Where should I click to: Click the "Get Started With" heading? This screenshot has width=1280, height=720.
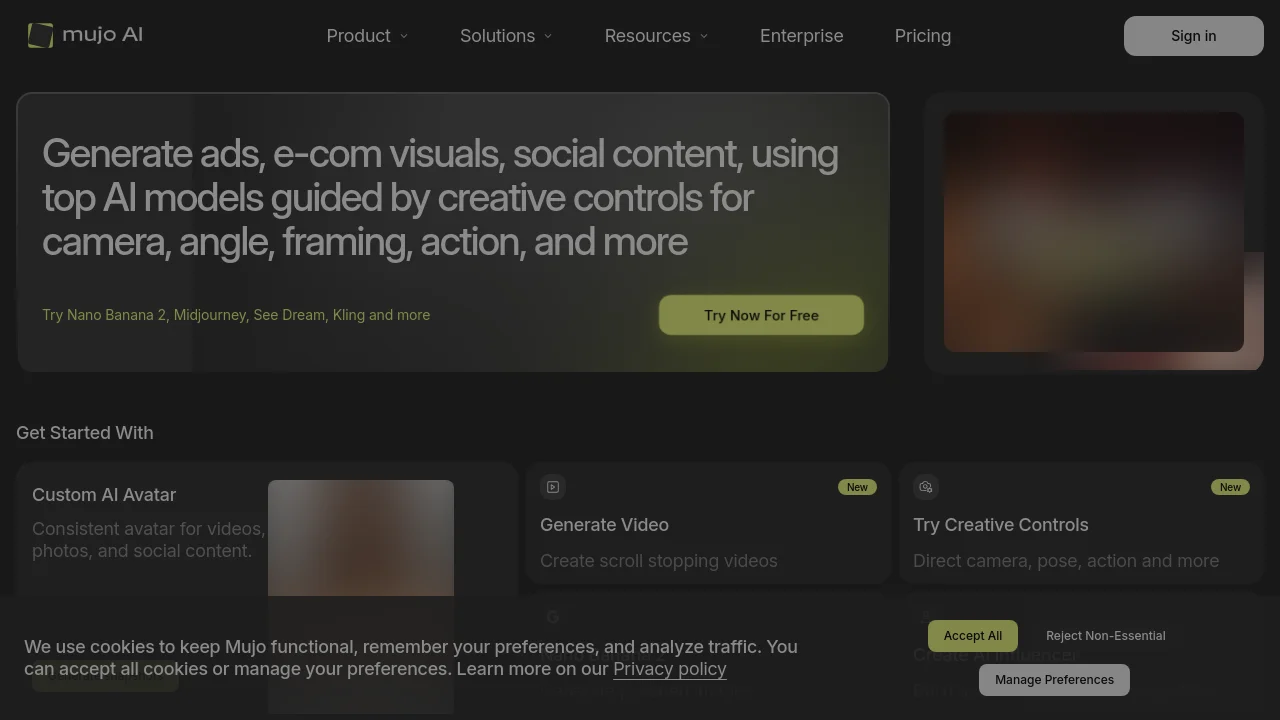coord(85,433)
